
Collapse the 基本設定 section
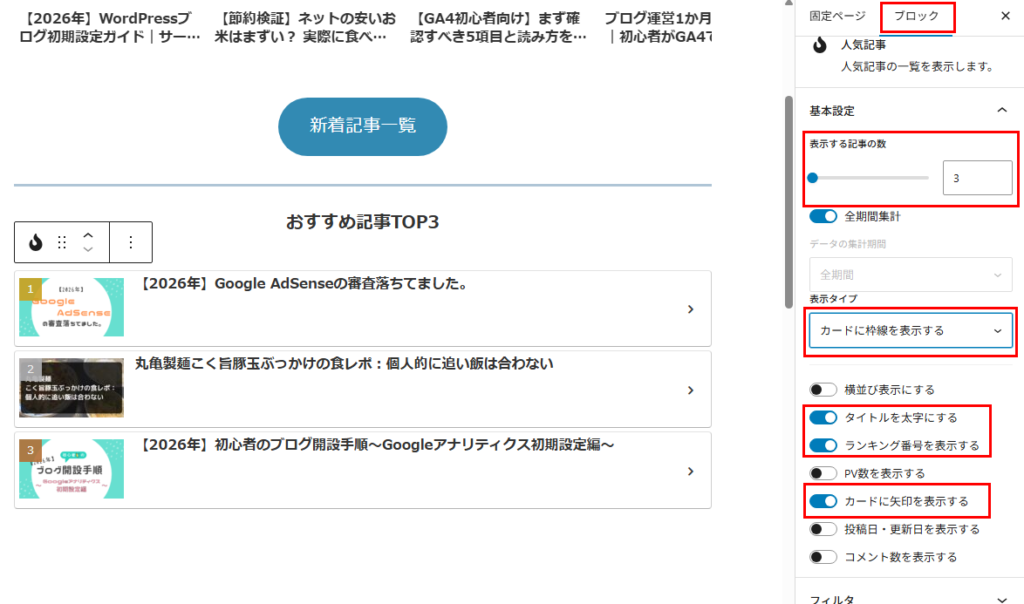tap(1001, 110)
